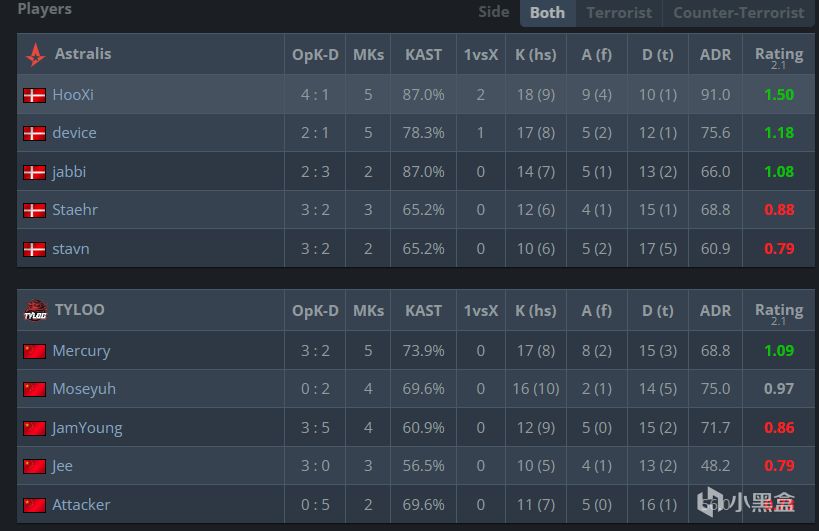Click the Chinese flag beside JamYoung

point(35,428)
